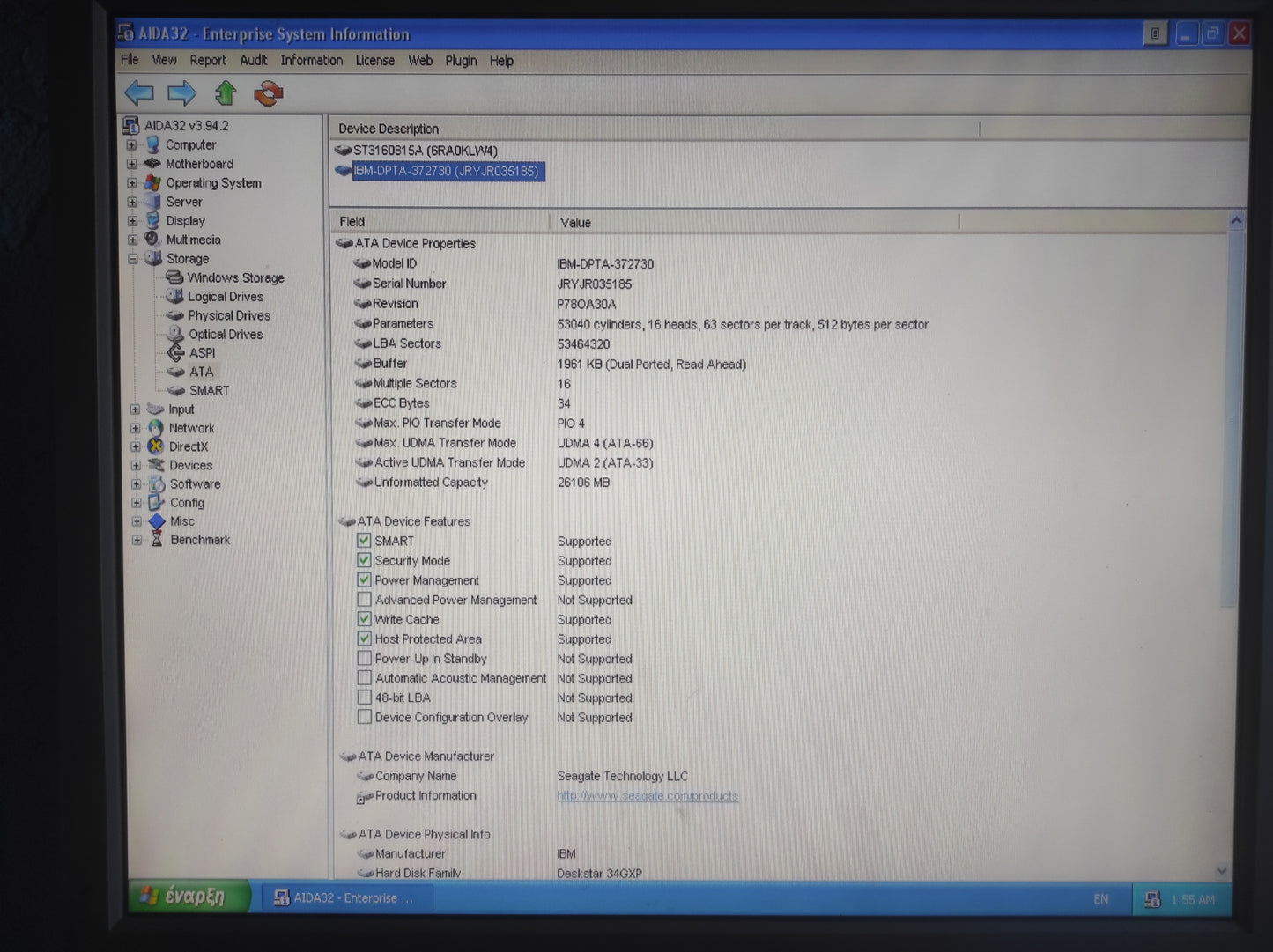
Task: Open the Plugin menu
Action: tap(461, 60)
